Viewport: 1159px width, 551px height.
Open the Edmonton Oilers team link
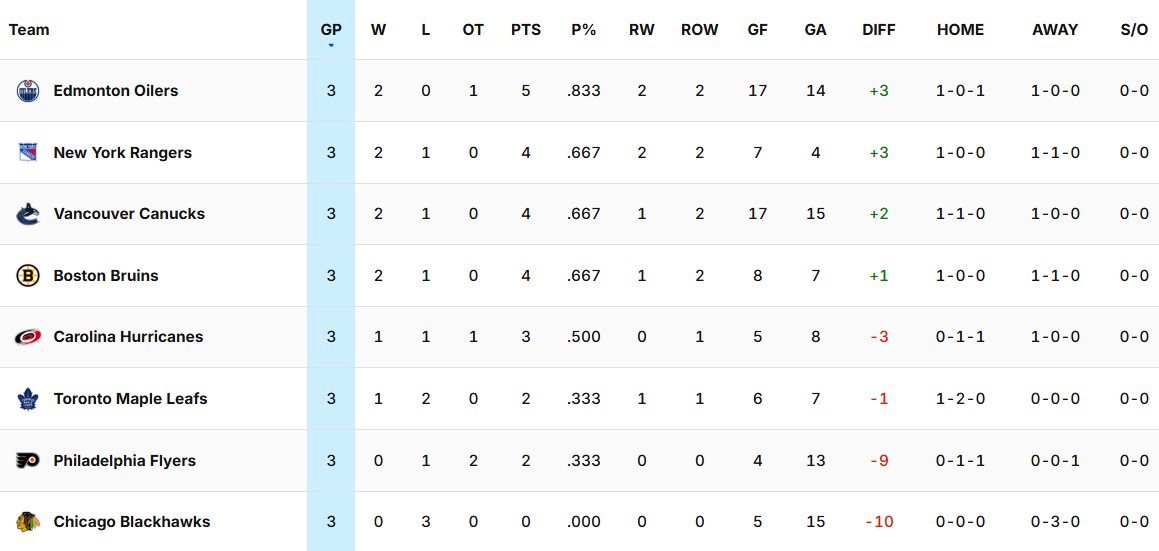click(116, 91)
